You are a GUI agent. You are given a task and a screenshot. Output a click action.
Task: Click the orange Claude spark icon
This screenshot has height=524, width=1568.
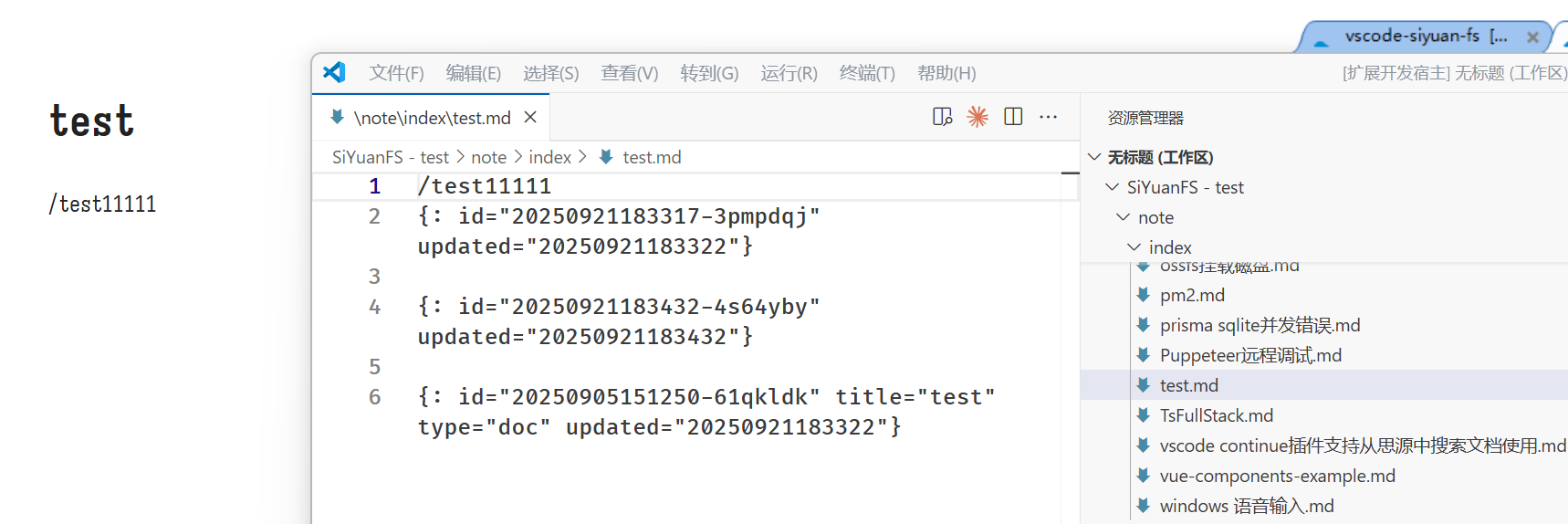click(977, 117)
